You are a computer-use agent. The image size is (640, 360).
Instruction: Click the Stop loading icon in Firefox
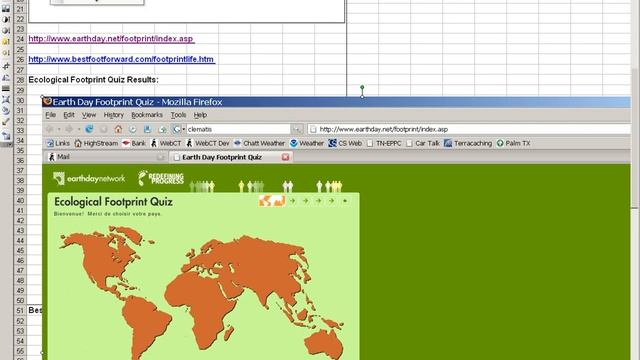click(x=104, y=129)
